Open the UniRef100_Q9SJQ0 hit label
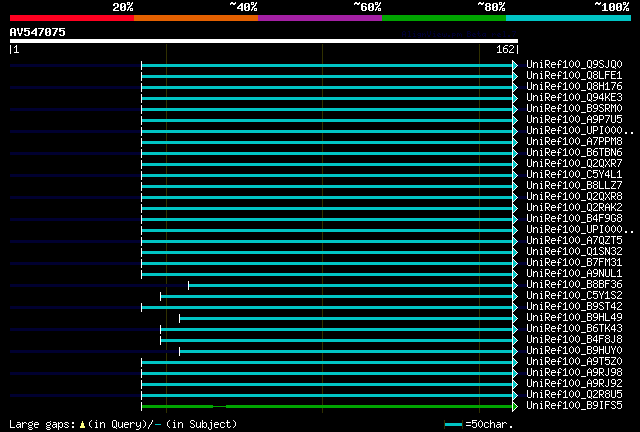This screenshot has height=432, width=640. pos(574,65)
